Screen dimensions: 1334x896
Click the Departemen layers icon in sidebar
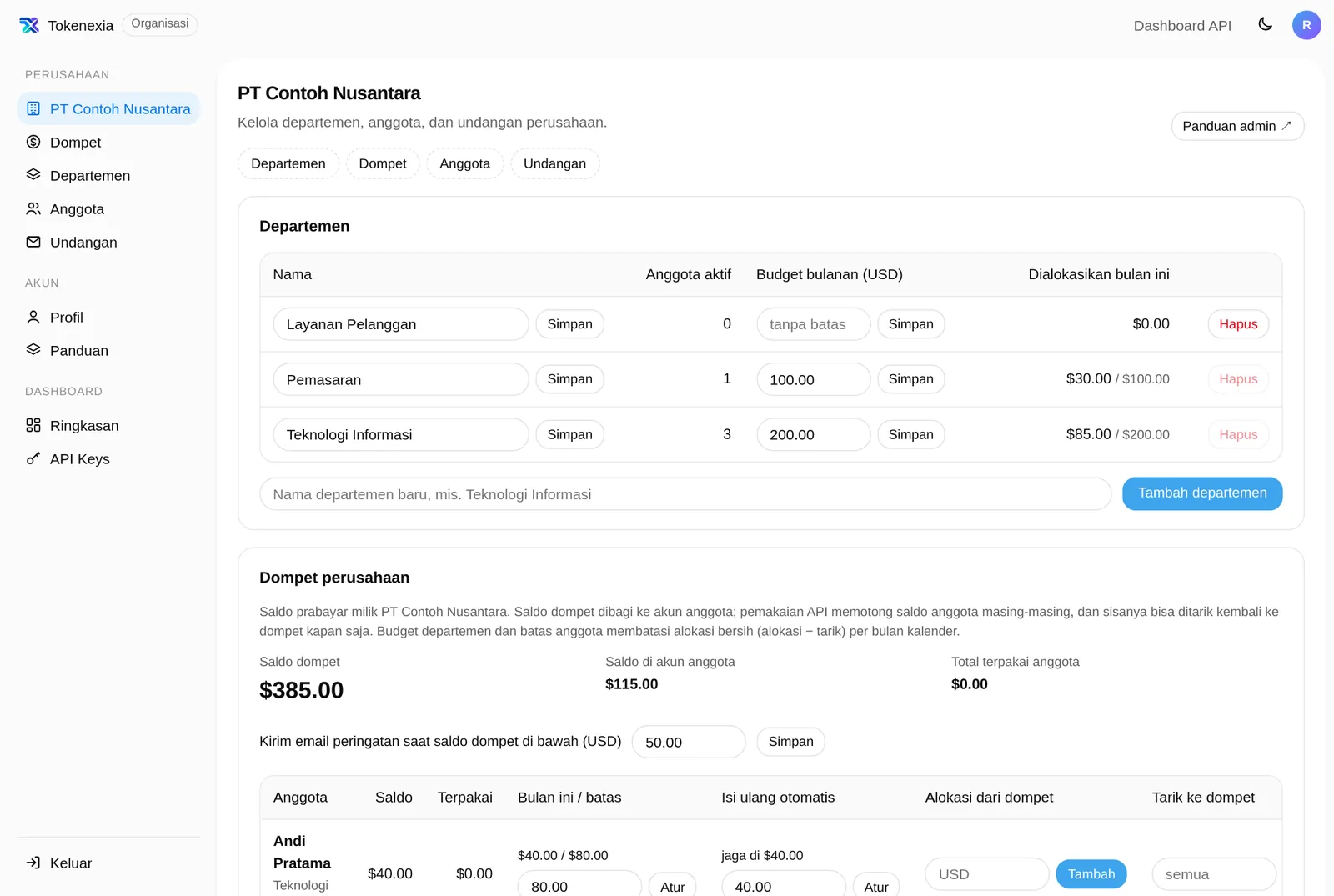33,175
